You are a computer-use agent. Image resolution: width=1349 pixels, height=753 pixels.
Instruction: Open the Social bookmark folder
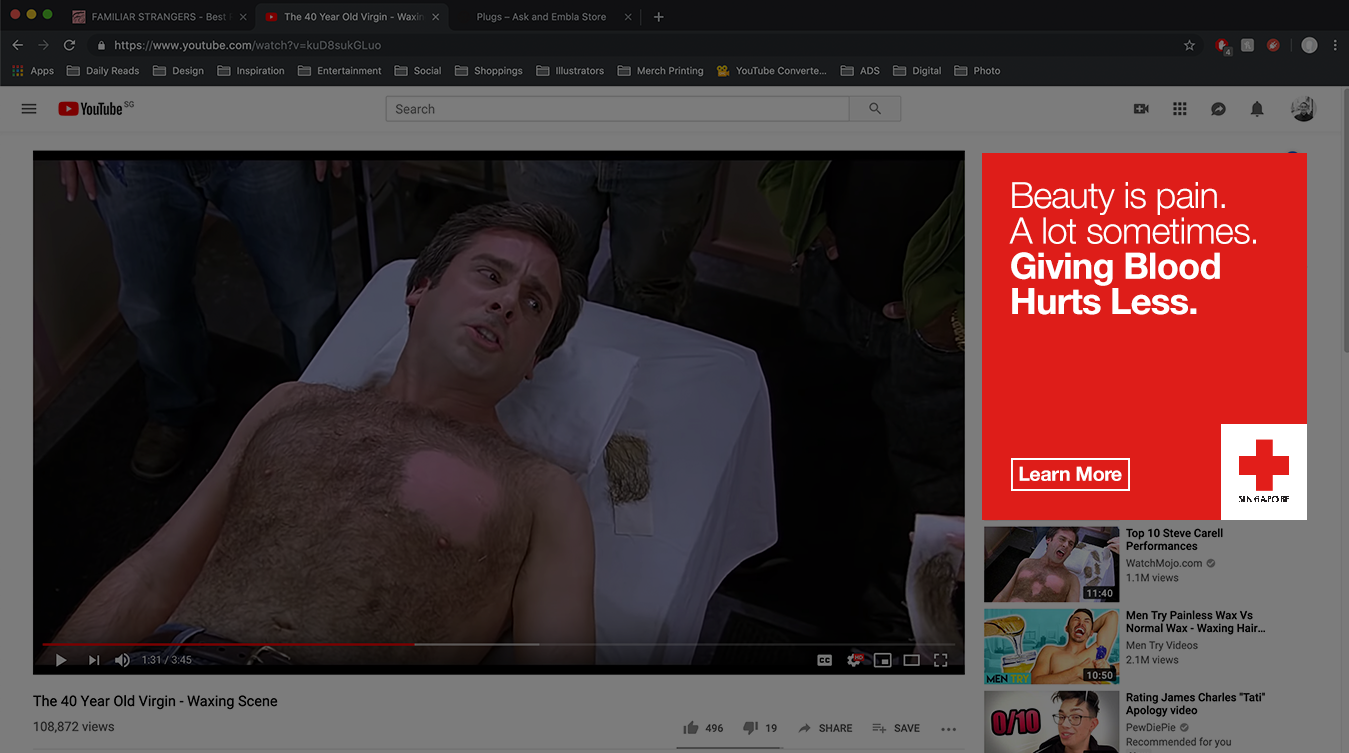pos(418,71)
